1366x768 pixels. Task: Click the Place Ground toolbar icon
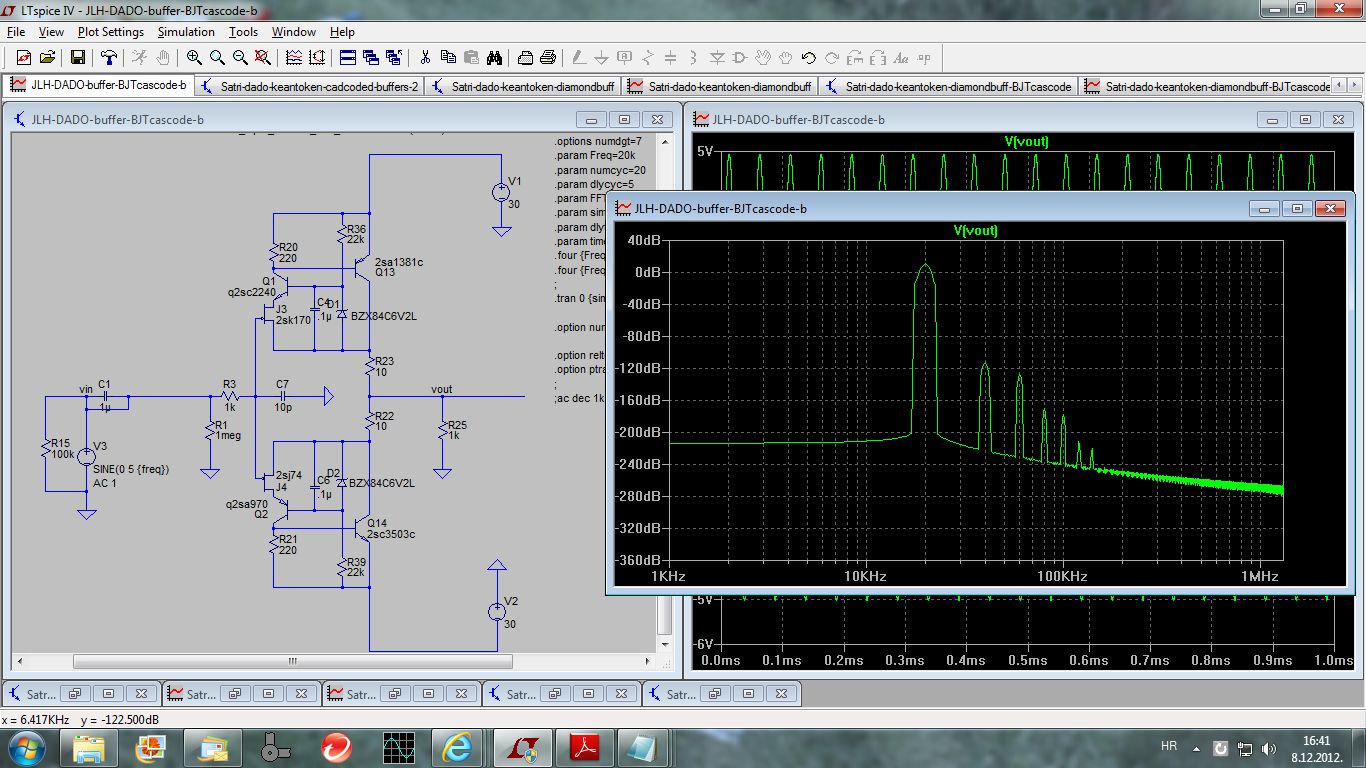[602, 58]
